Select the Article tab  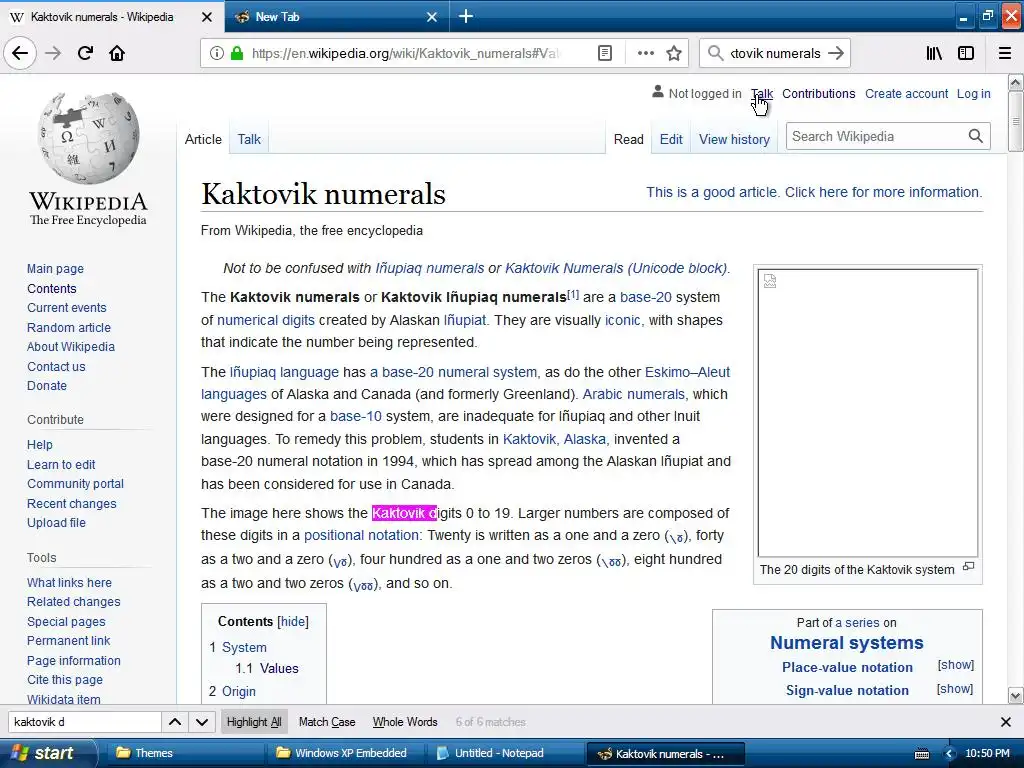tap(203, 139)
